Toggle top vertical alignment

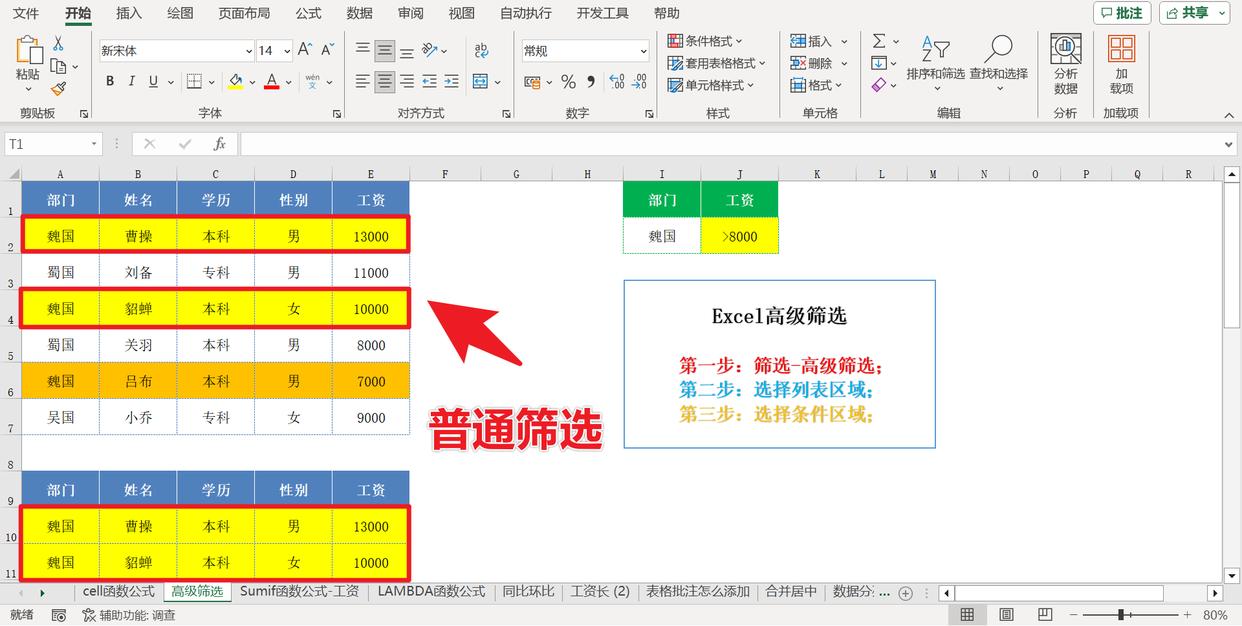pyautogui.click(x=363, y=50)
